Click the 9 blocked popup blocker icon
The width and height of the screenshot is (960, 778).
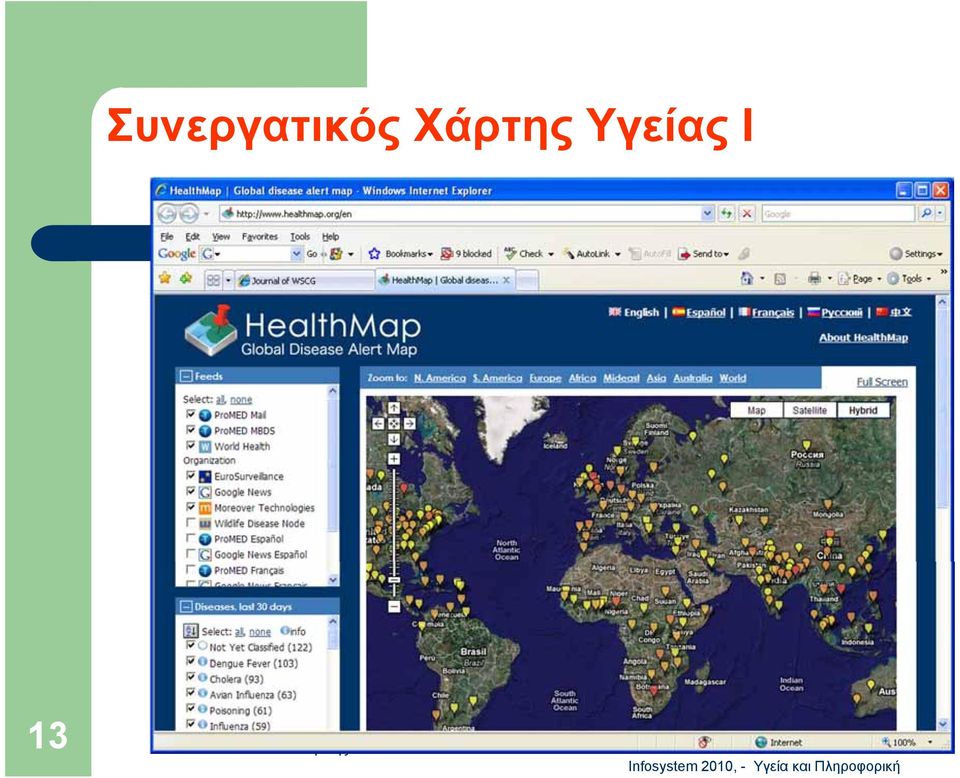pyautogui.click(x=447, y=253)
